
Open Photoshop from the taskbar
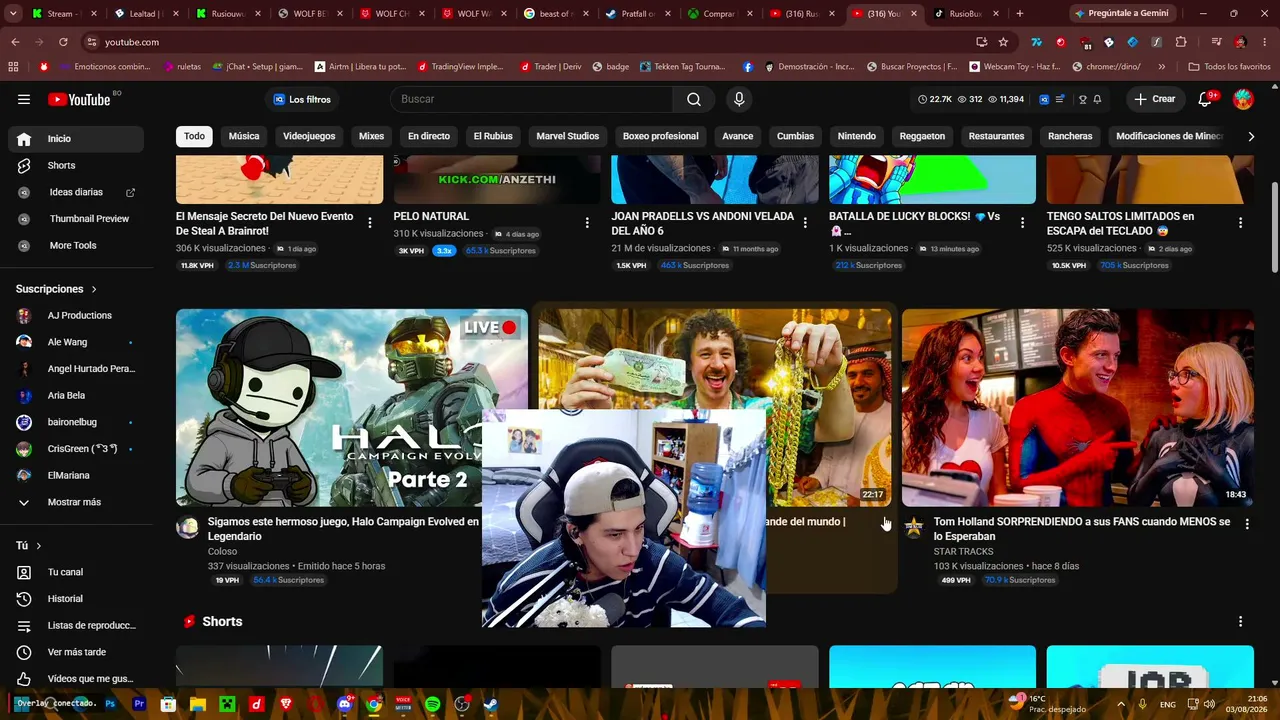[110, 704]
